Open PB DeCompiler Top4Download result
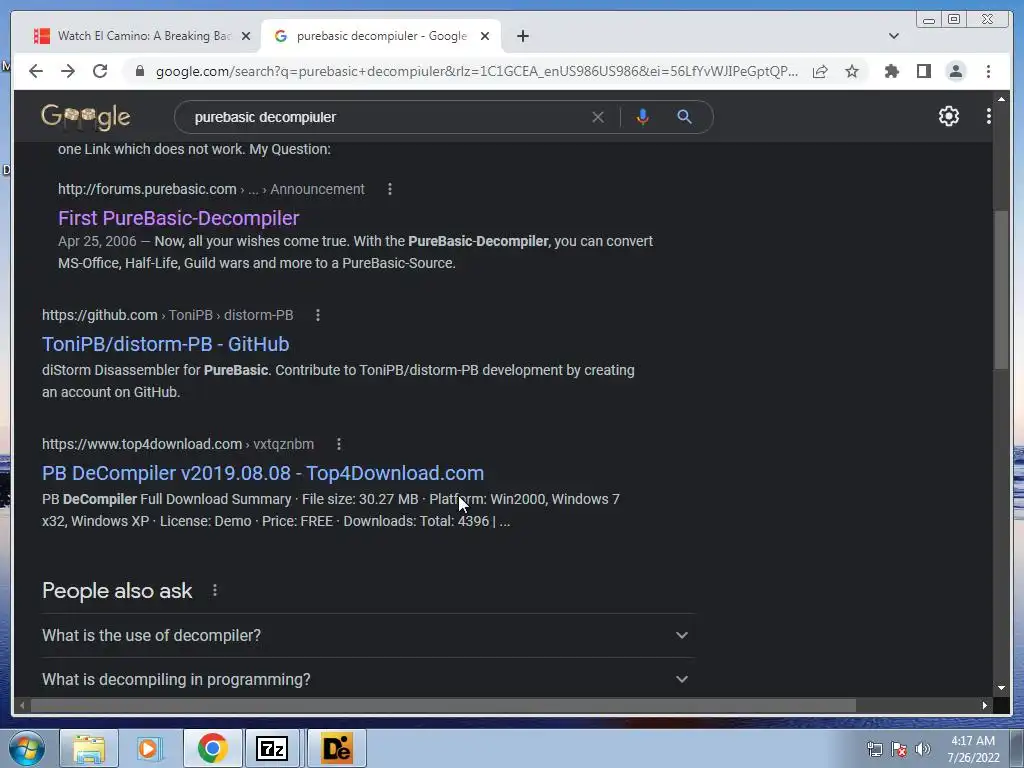The width and height of the screenshot is (1024, 768). (263, 473)
